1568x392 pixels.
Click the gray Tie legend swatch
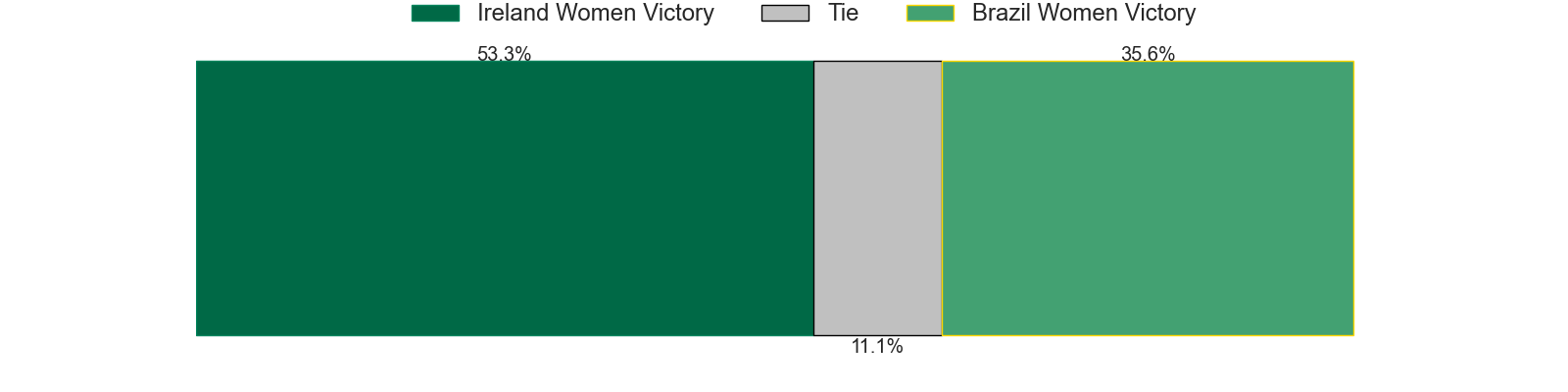pyautogui.click(x=785, y=13)
